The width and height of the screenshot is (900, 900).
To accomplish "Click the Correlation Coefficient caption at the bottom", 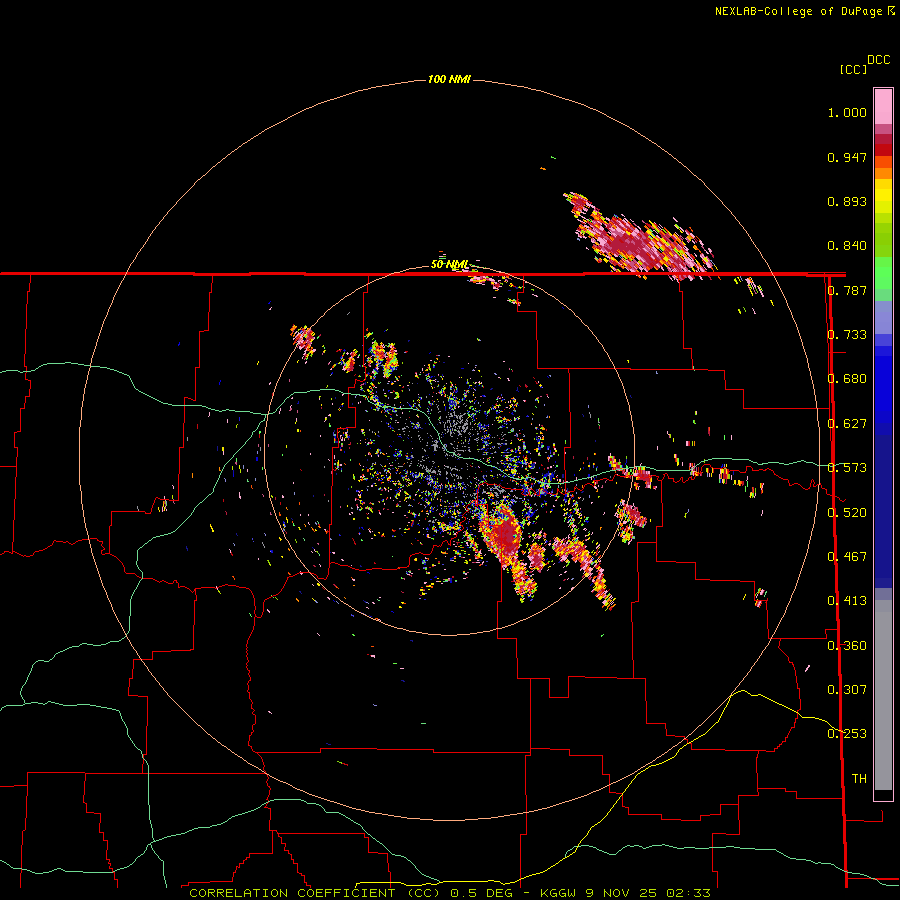I will [449, 893].
